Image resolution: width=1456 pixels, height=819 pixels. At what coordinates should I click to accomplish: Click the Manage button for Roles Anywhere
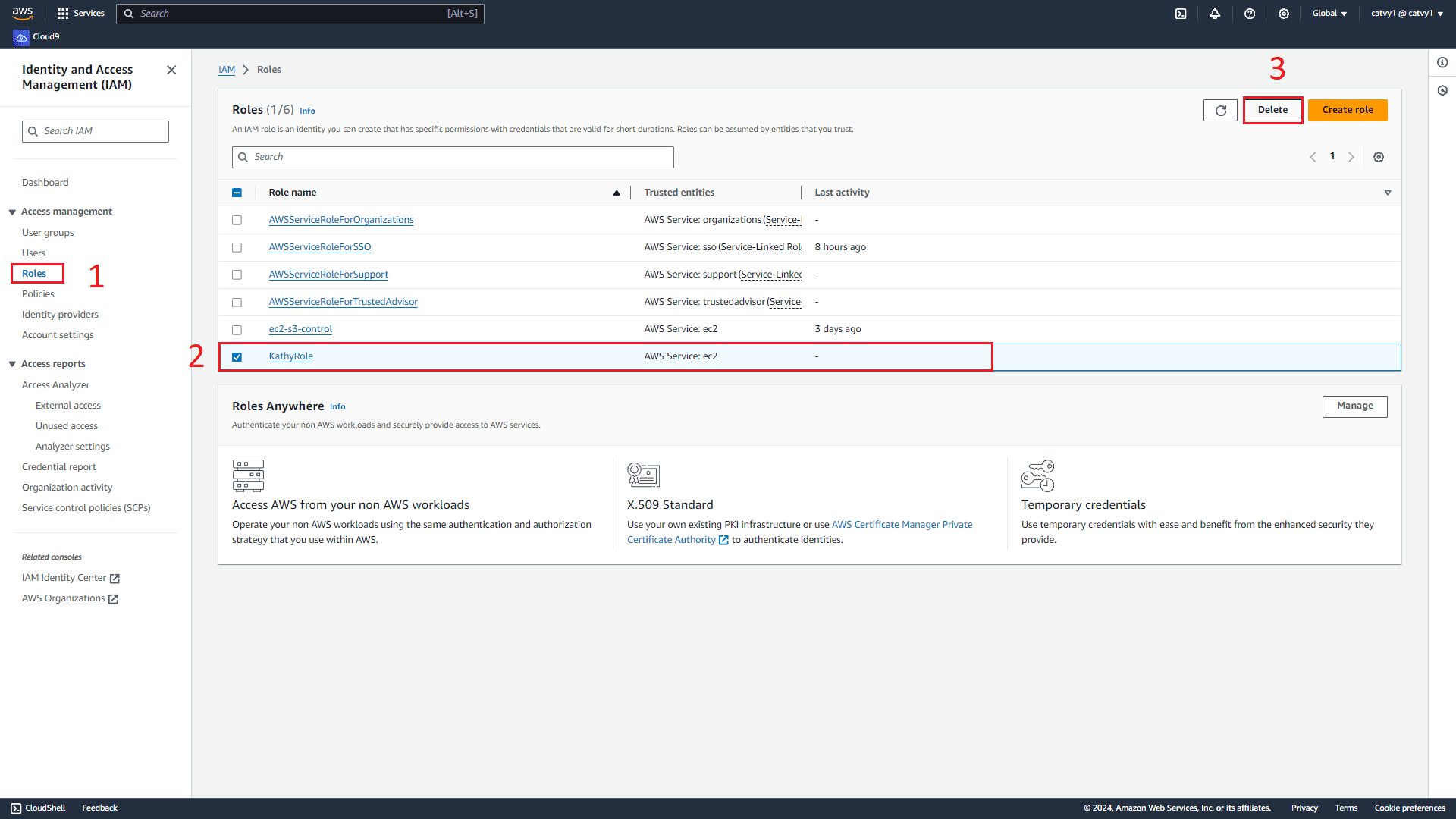coord(1354,406)
